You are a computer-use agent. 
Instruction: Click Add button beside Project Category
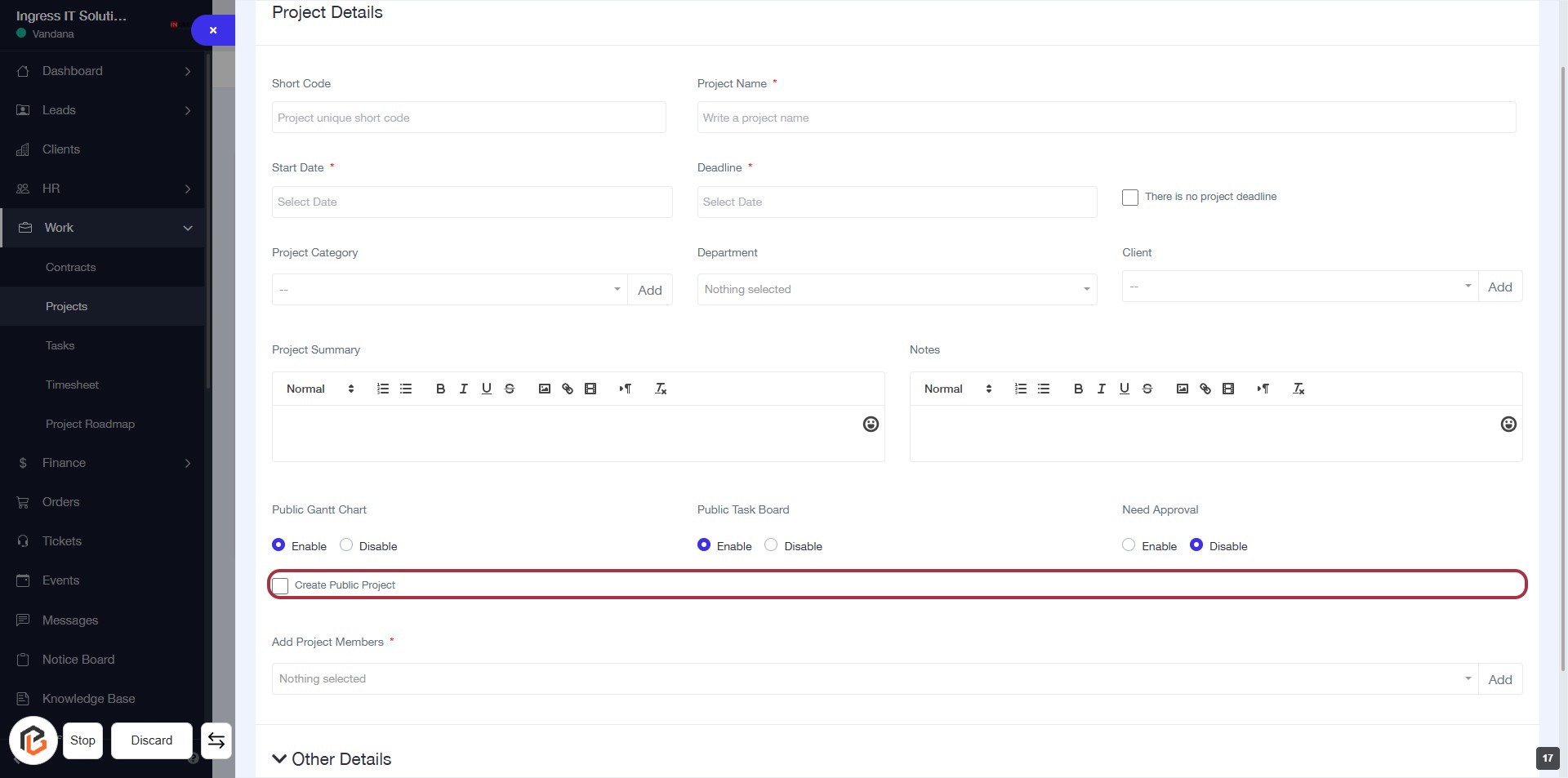pyautogui.click(x=649, y=290)
